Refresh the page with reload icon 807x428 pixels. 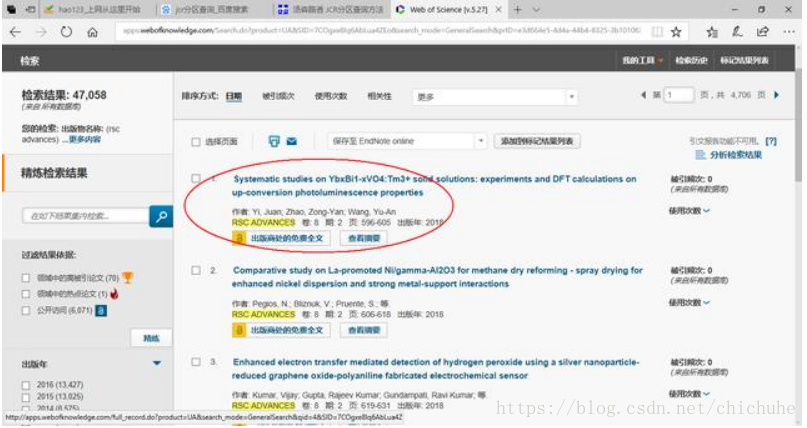pos(66,32)
